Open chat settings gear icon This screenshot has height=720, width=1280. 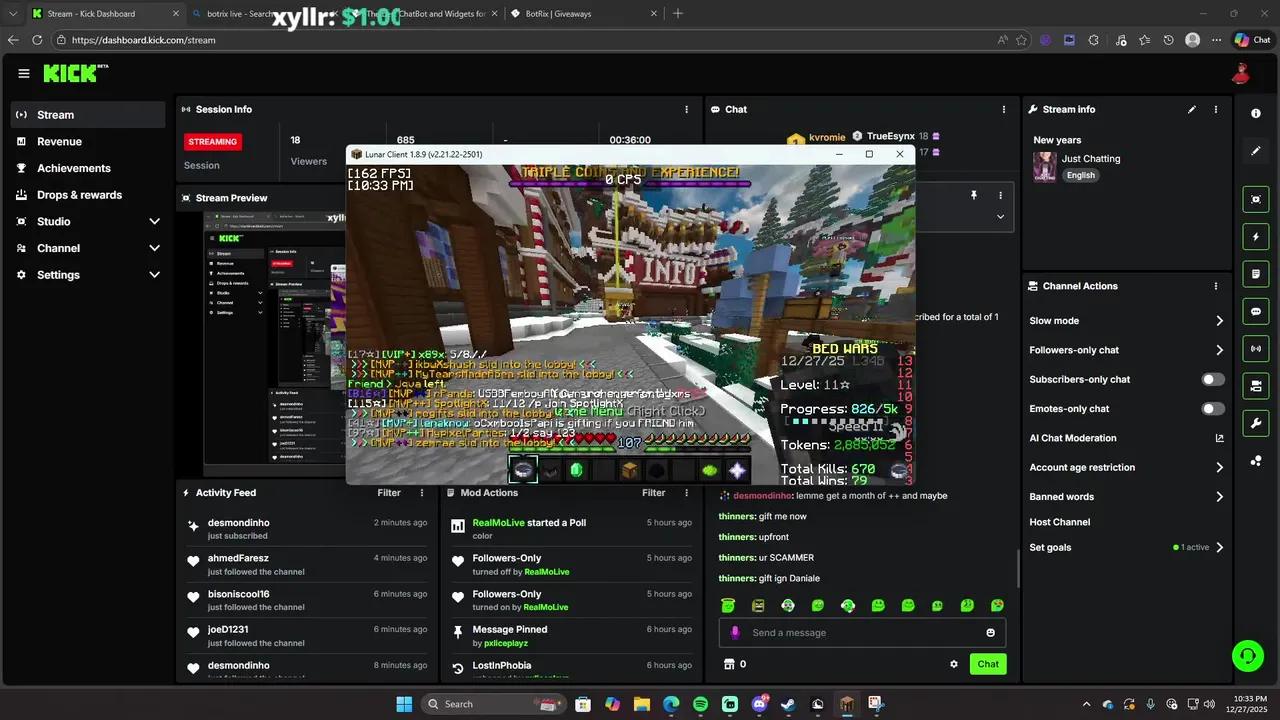click(x=954, y=664)
